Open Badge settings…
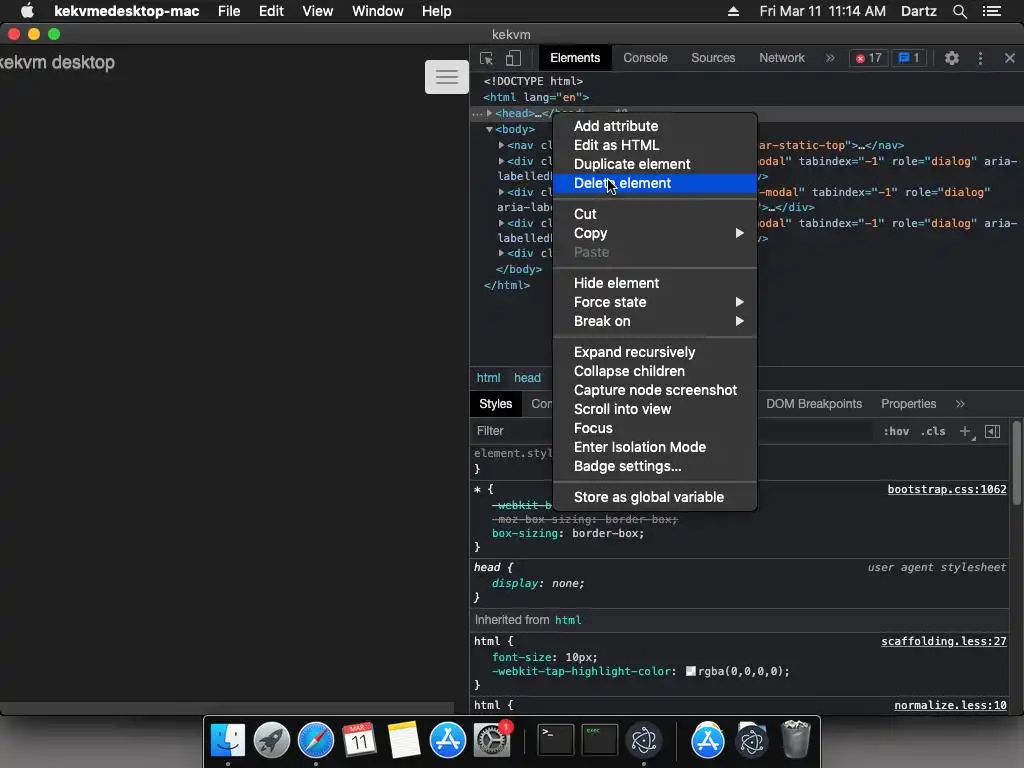 [x=655, y=466]
